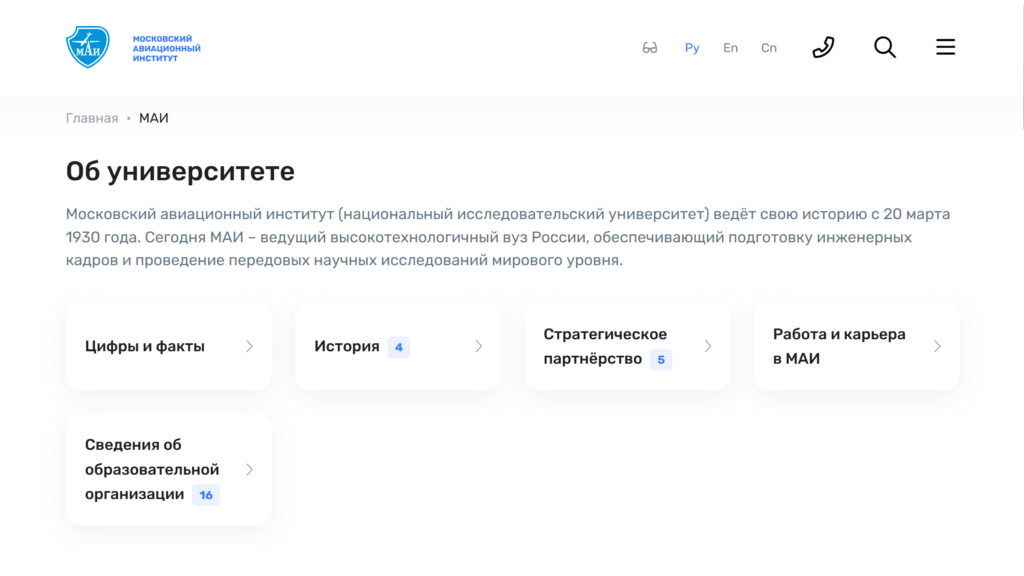Click the university description paragraph

(508, 237)
